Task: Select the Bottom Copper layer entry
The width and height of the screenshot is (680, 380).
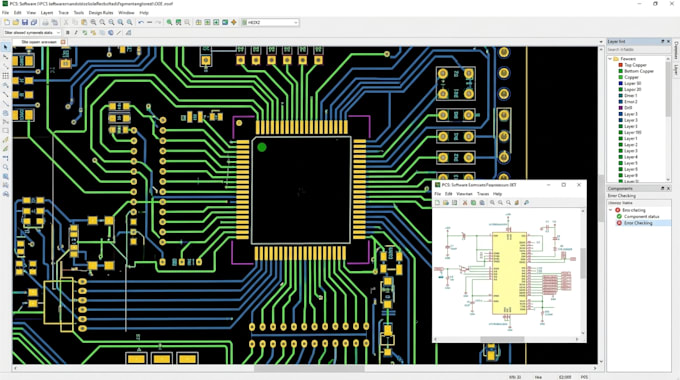Action: point(639,71)
